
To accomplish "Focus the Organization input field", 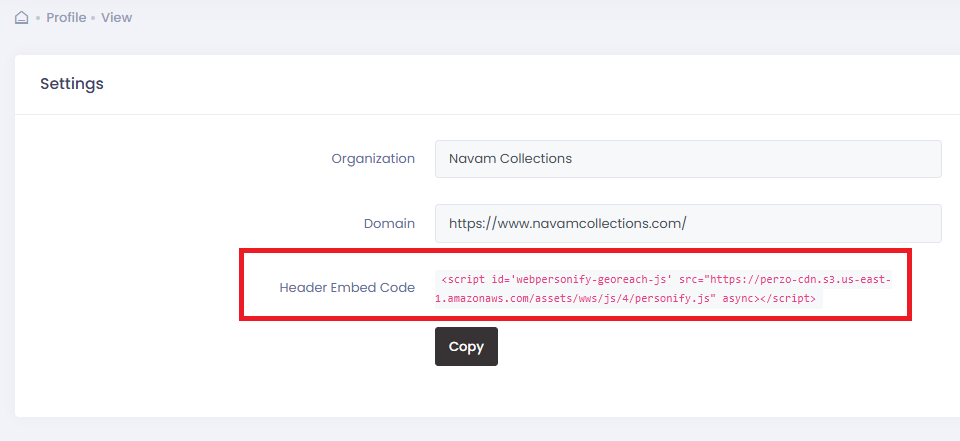I will 688,158.
